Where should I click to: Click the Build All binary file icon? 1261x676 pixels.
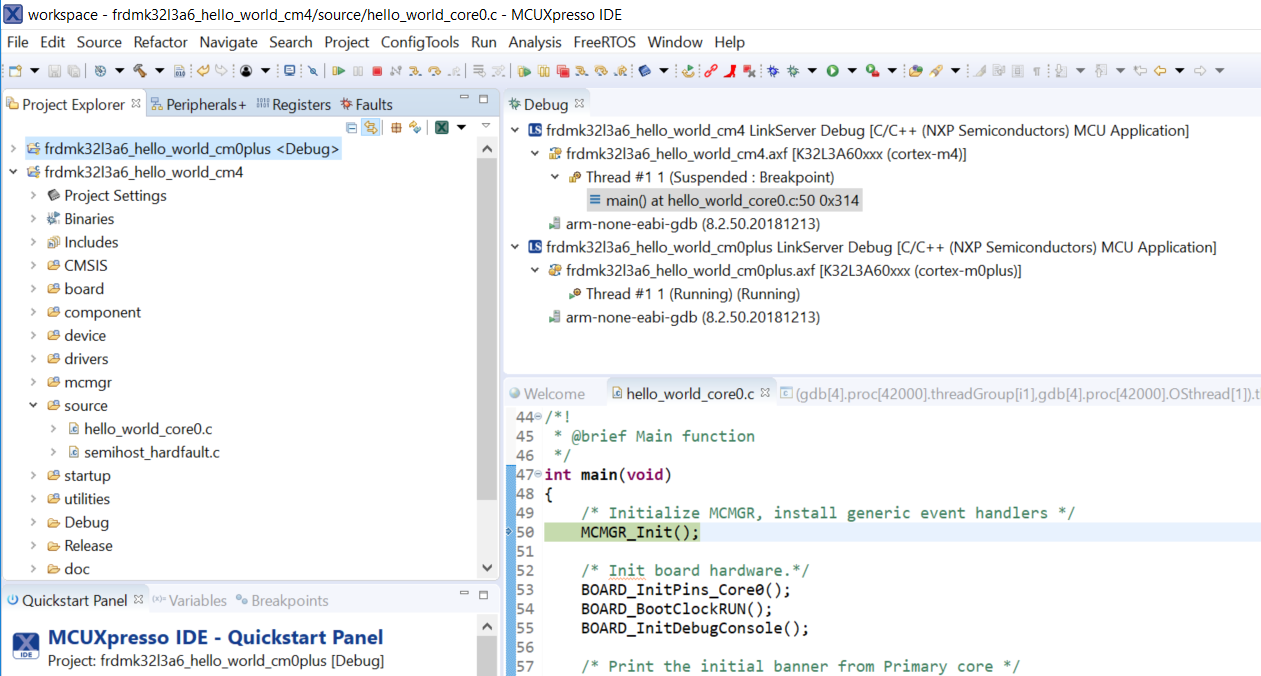(179, 71)
